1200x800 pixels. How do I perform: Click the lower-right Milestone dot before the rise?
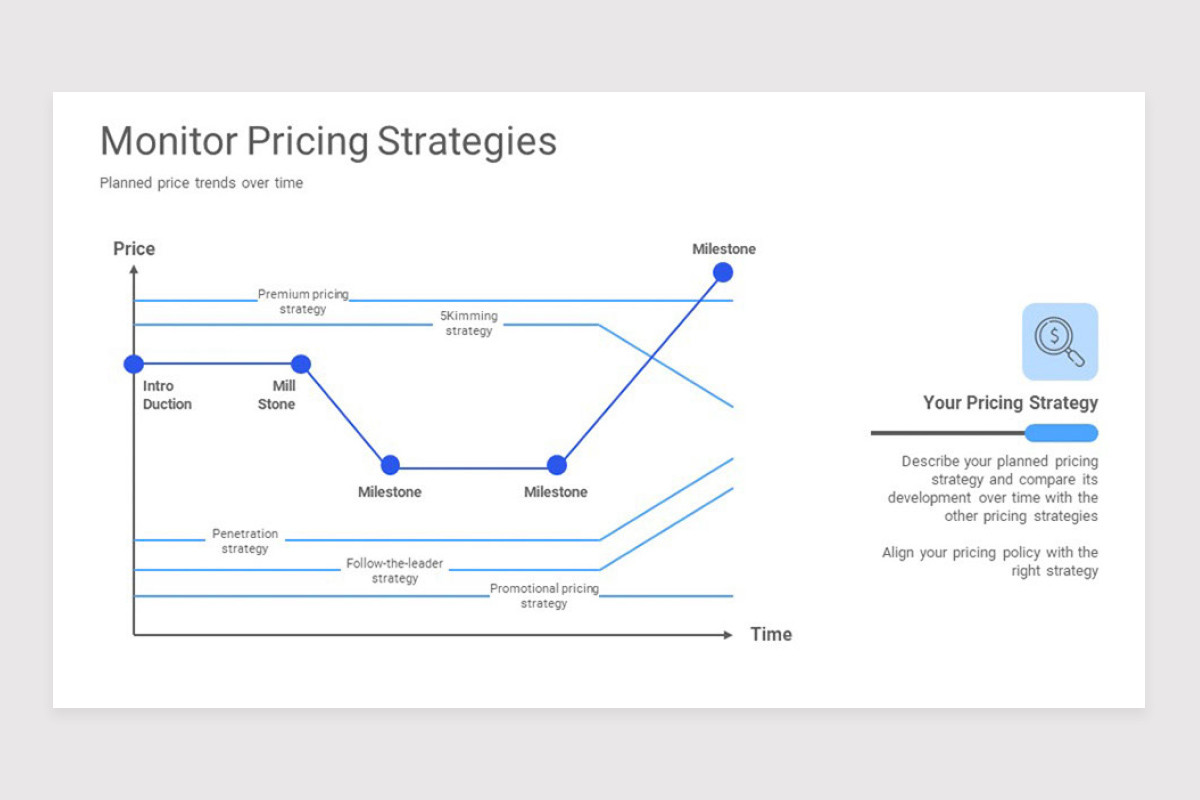coord(557,465)
